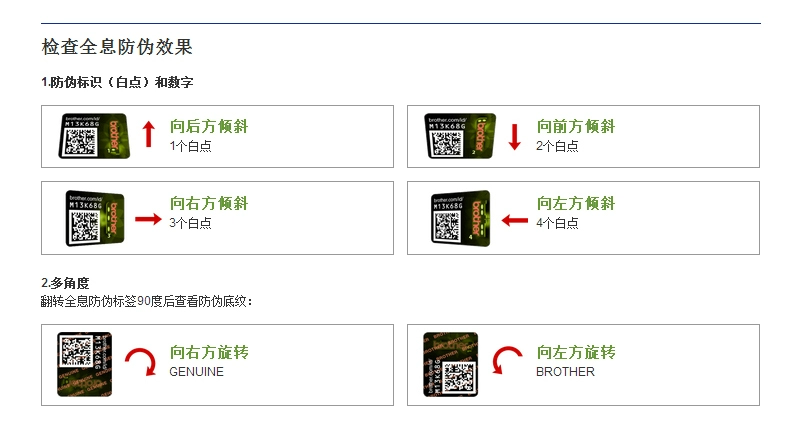Click the 向左方旋转 heading
The height and width of the screenshot is (442, 790).
point(576,352)
